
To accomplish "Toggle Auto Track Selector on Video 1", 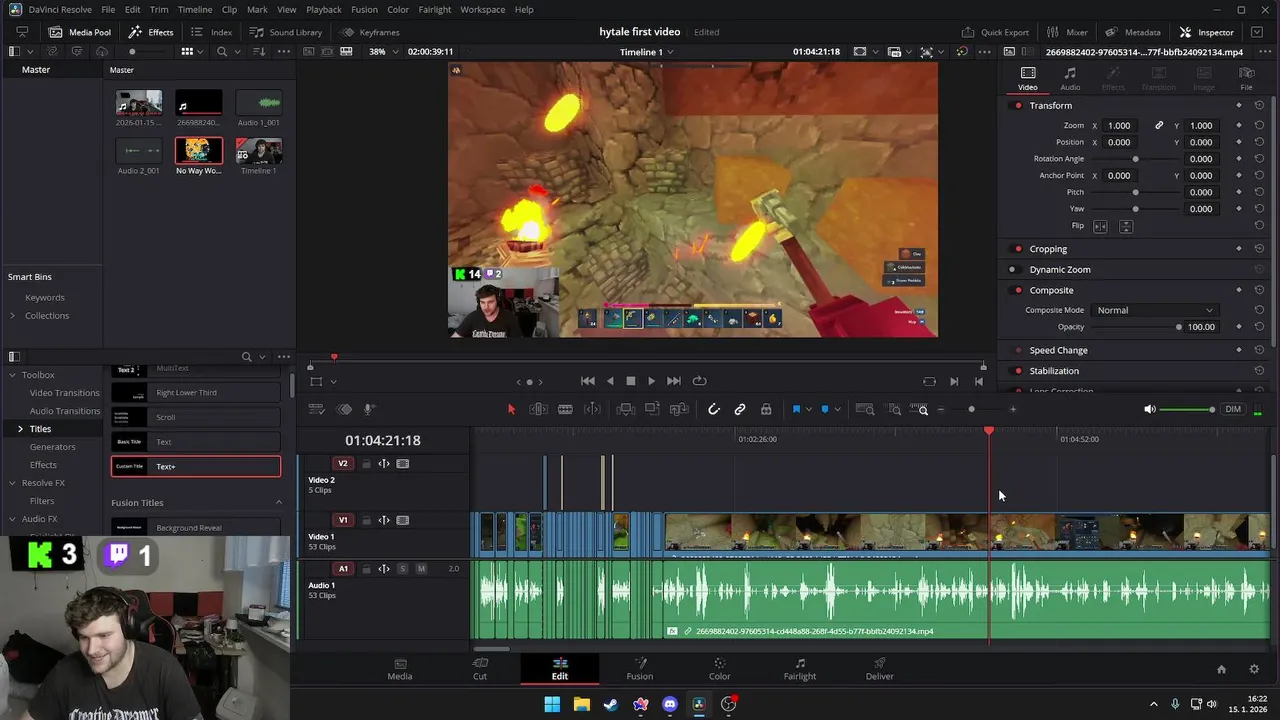I will (384, 521).
